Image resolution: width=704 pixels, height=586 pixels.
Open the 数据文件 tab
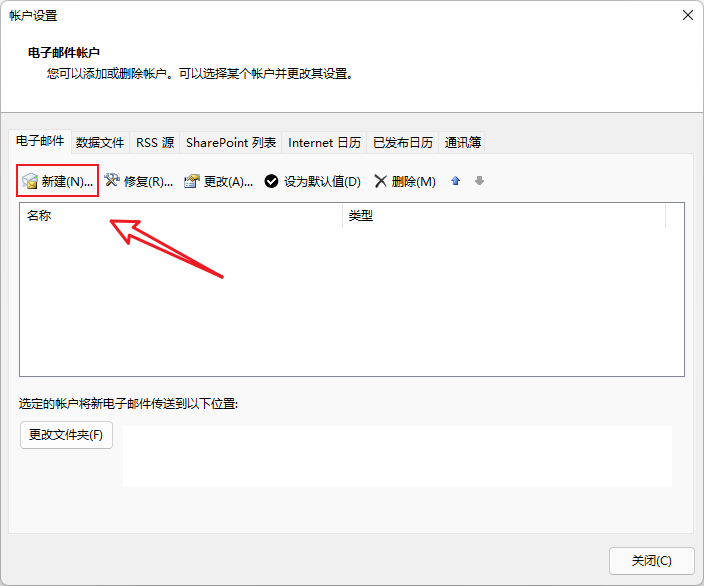click(100, 143)
